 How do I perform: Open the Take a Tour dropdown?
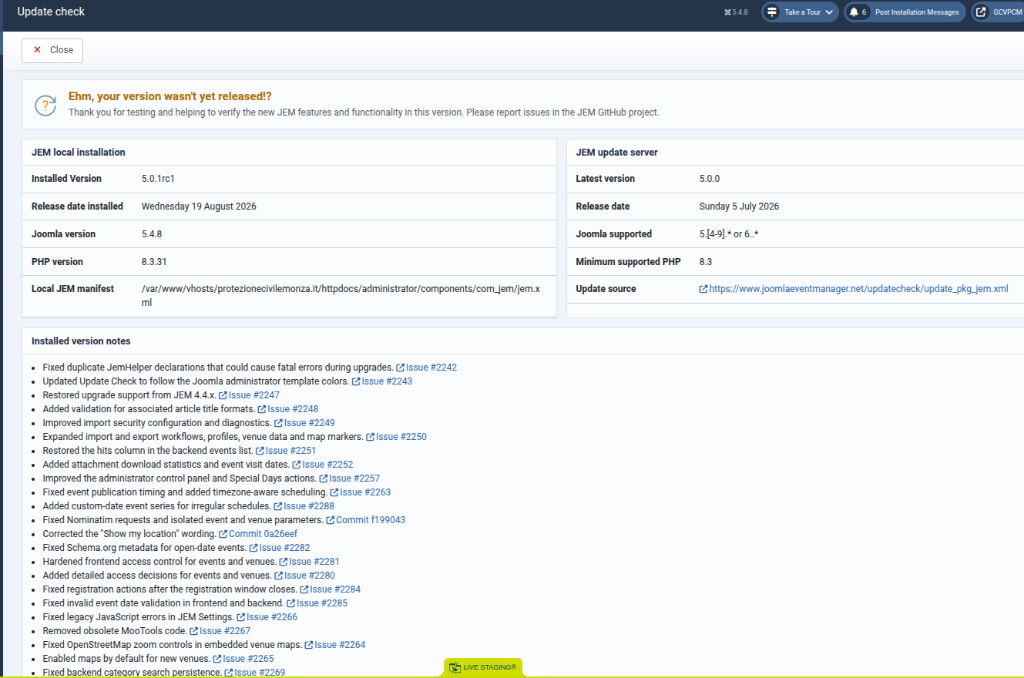[800, 12]
